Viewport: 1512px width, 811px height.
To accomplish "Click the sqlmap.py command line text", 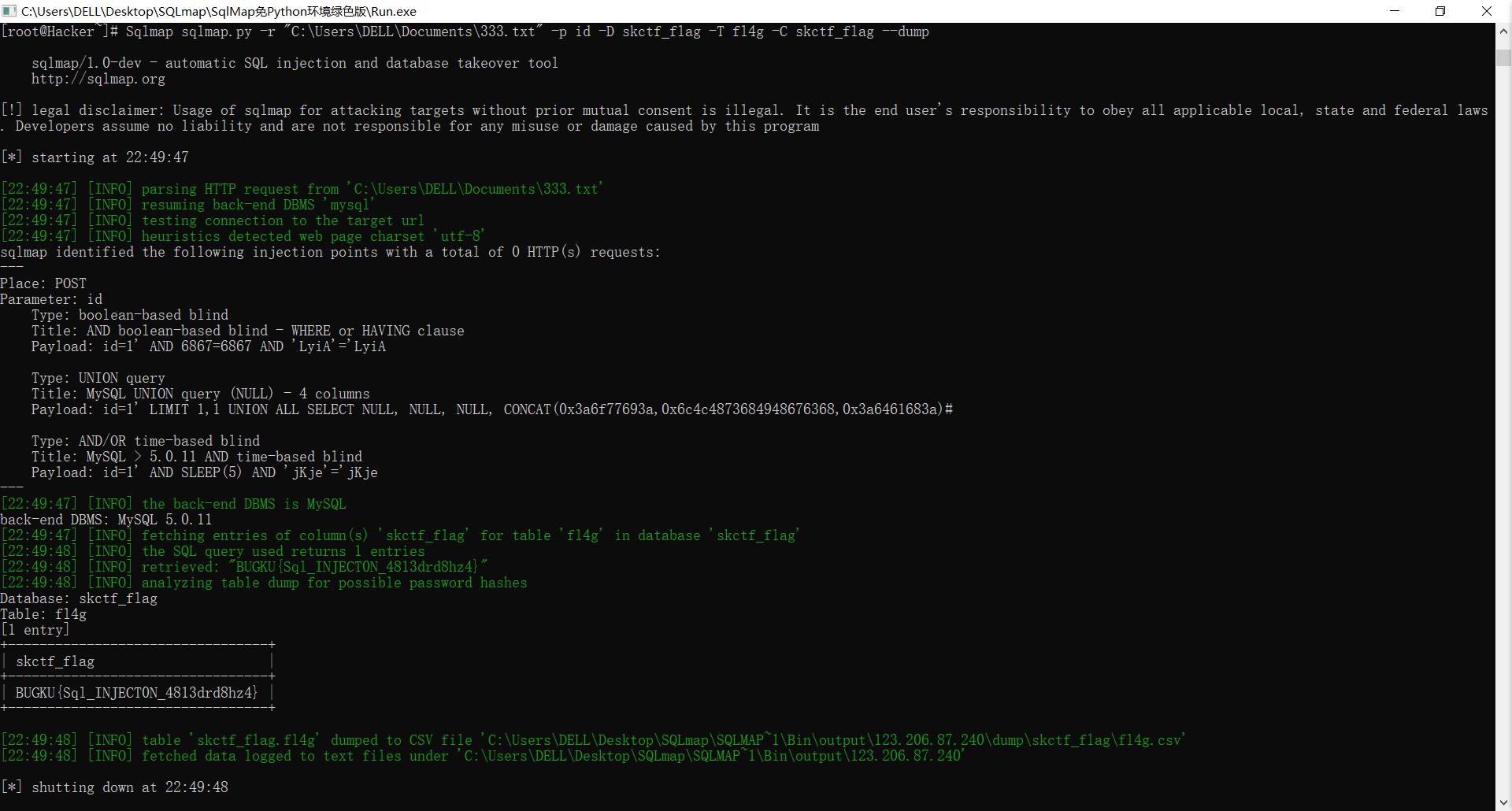I will click(465, 31).
